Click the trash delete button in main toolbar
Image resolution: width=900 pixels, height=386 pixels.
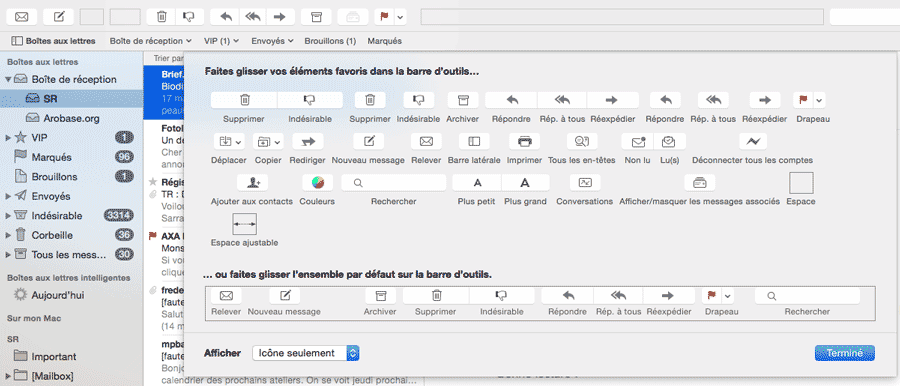[x=161, y=17]
